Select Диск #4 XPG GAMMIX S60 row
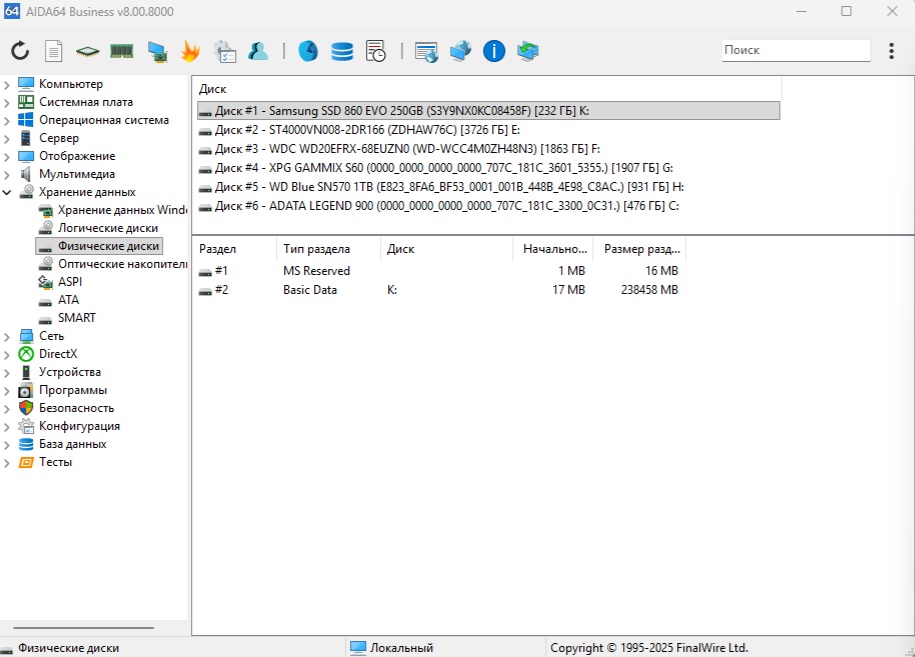 [488, 168]
